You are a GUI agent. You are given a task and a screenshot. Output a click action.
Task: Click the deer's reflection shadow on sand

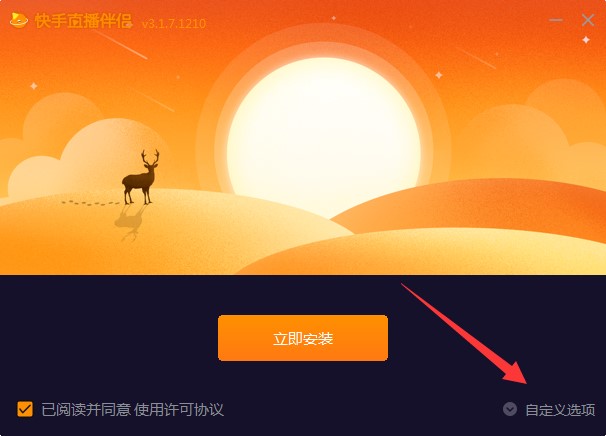pos(131,223)
